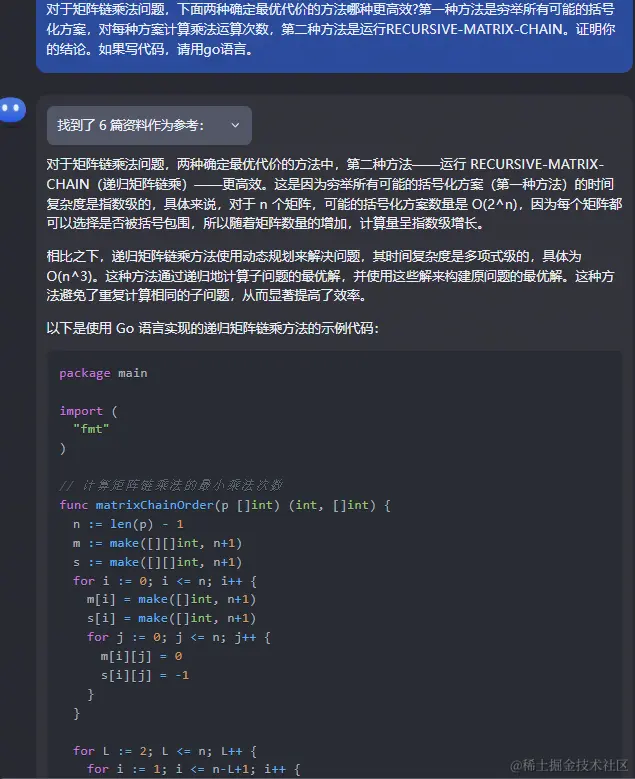Click the code line for L := 2; L <= n; L++
This screenshot has width=635, height=779.
tap(165, 751)
